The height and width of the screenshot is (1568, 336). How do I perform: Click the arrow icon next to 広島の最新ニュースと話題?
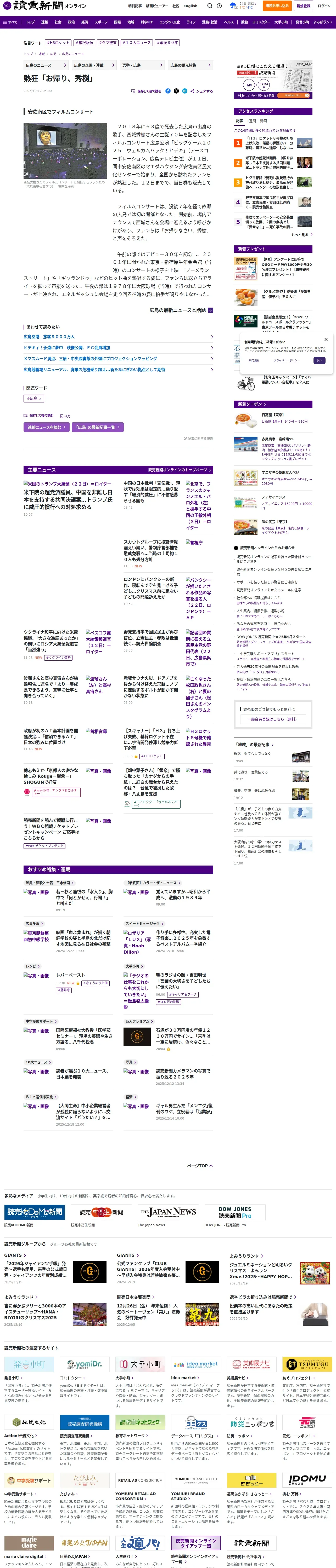point(210,310)
